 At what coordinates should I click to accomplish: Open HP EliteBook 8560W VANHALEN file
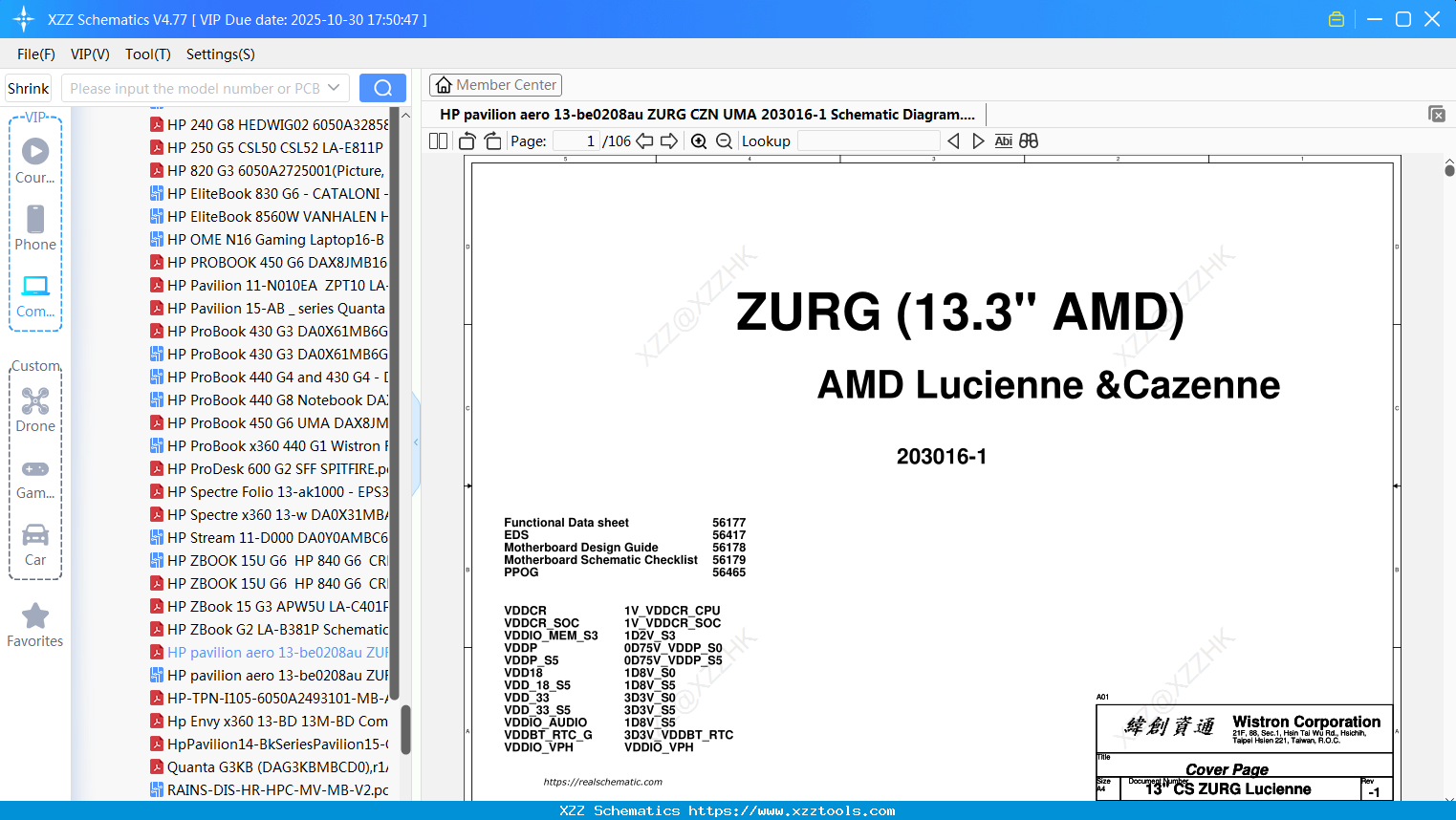pyautogui.click(x=270, y=216)
